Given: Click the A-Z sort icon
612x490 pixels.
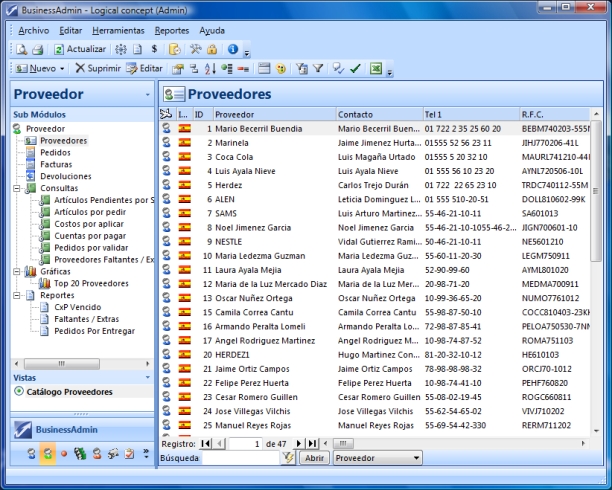Looking at the screenshot, I should [x=209, y=69].
